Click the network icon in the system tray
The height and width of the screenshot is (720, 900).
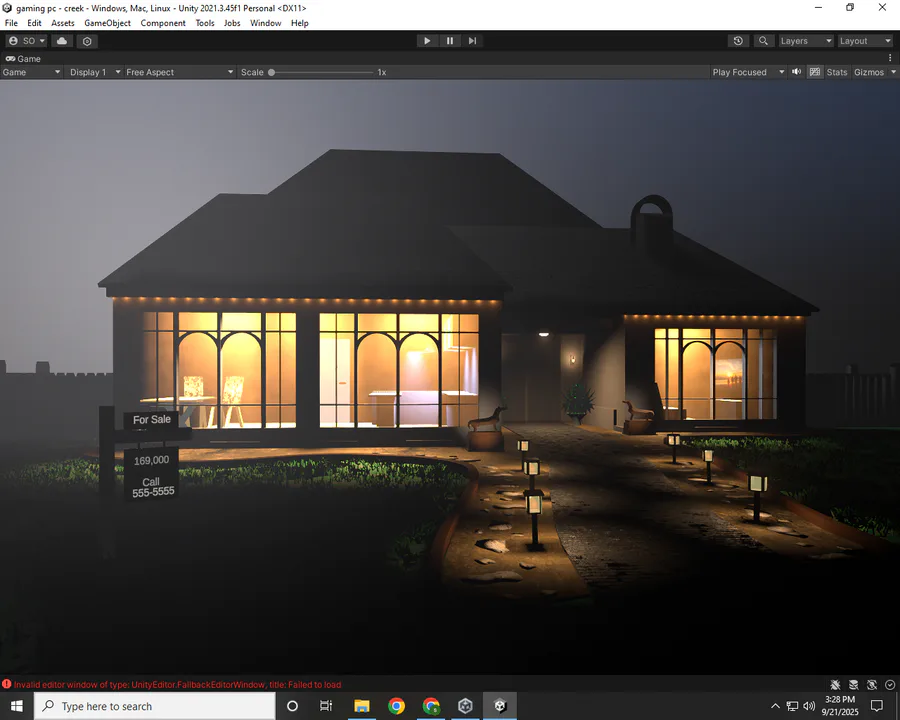(792, 706)
